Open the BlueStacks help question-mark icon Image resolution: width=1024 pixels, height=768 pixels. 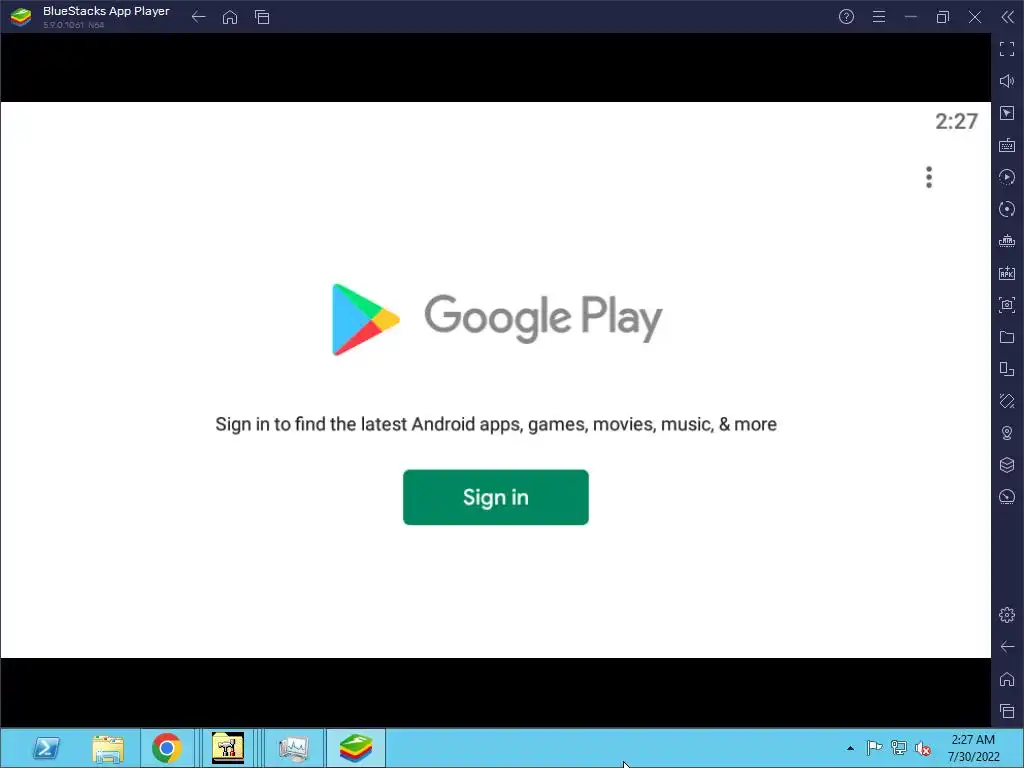click(x=846, y=17)
